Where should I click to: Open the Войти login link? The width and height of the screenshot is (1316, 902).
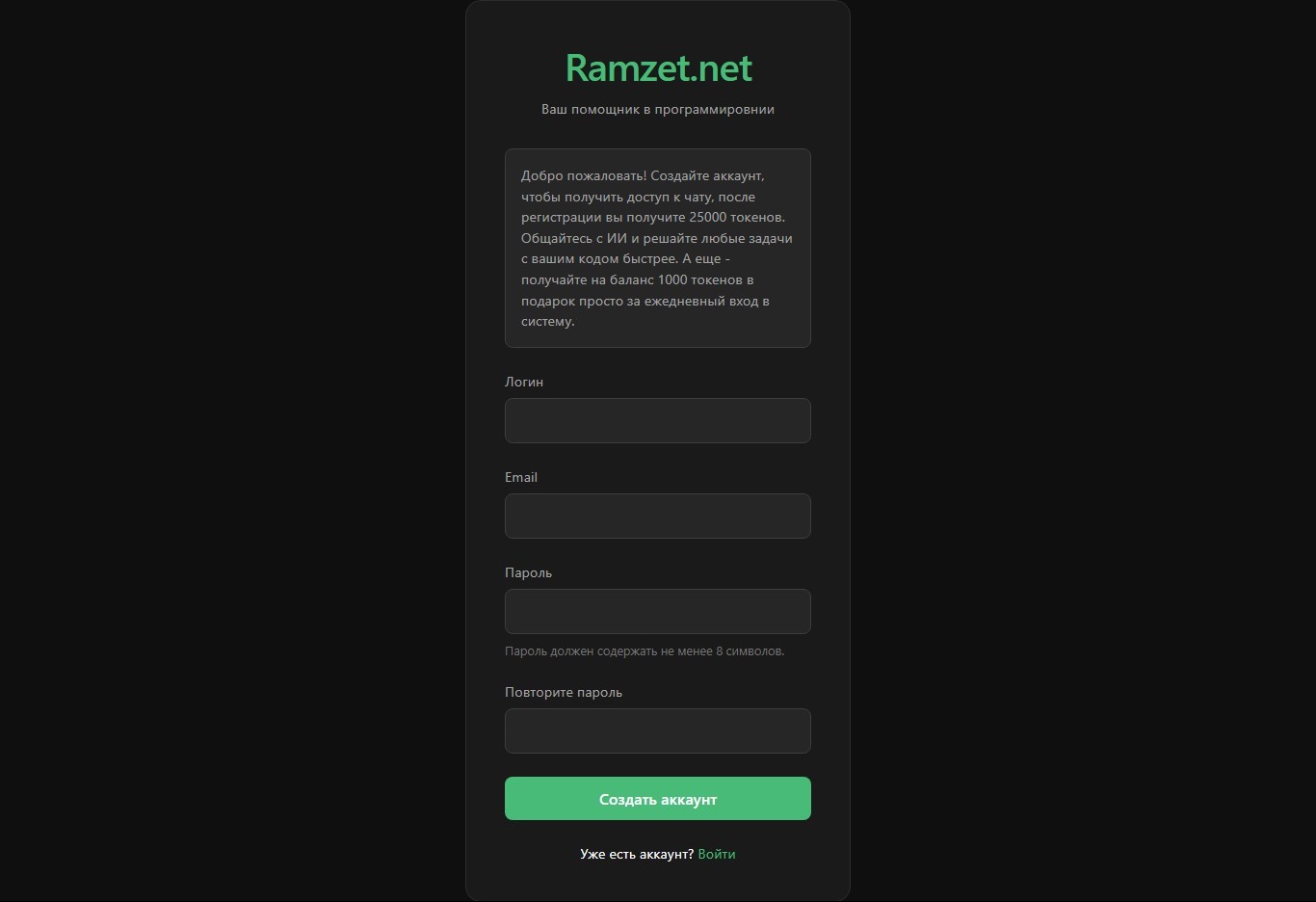coord(717,854)
